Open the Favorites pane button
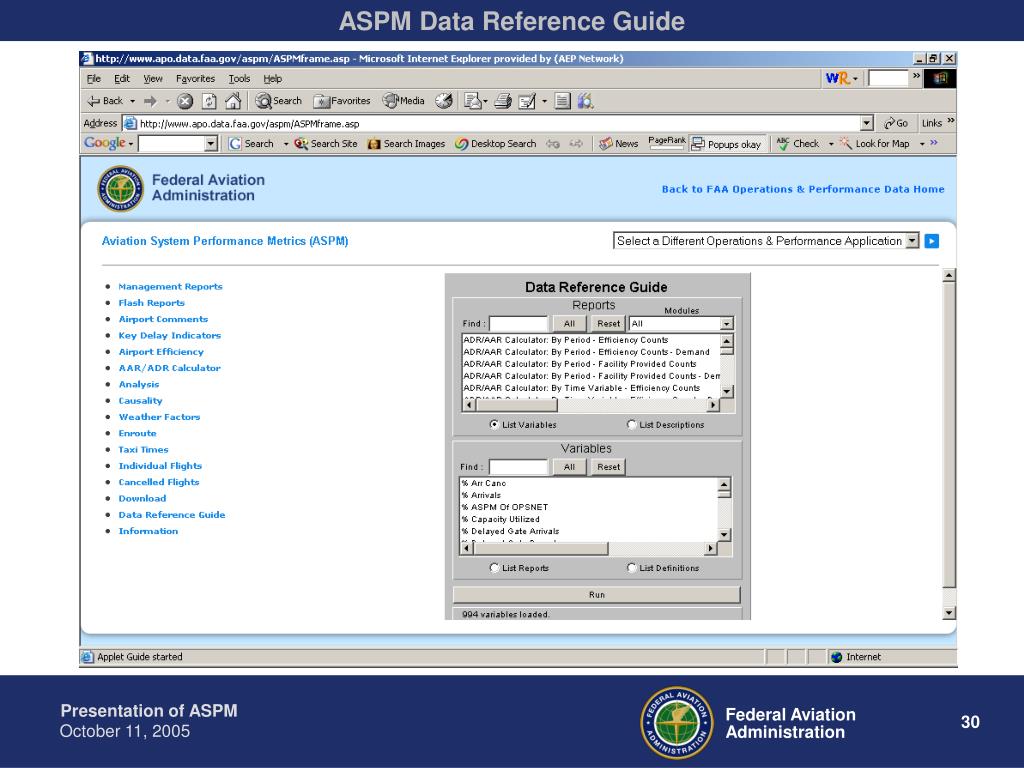Viewport: 1024px width, 768px height. [342, 101]
